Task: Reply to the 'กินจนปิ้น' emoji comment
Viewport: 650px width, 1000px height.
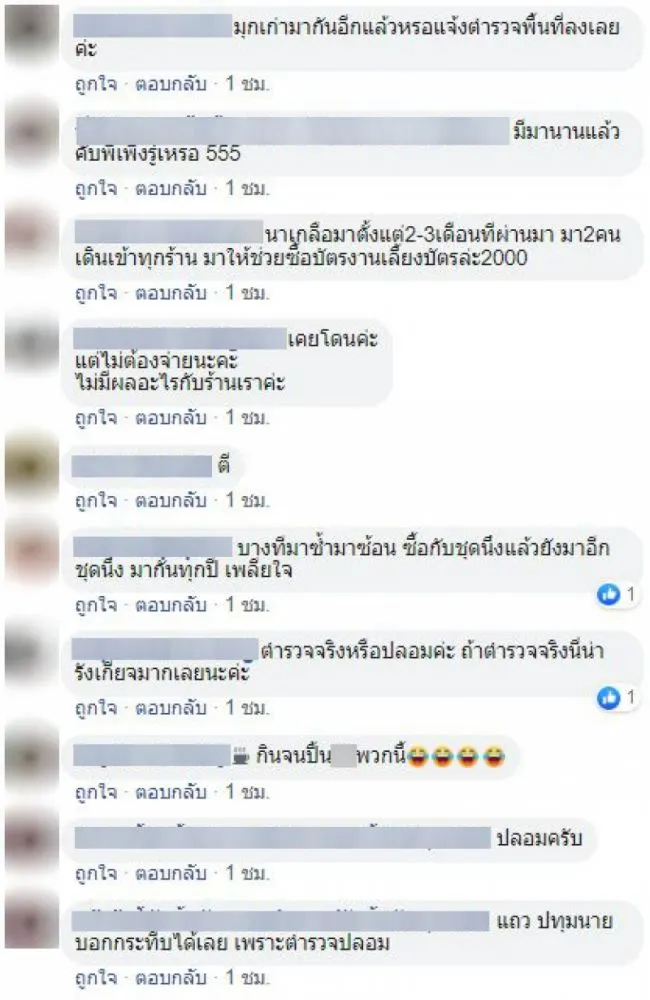Action: pyautogui.click(x=171, y=792)
